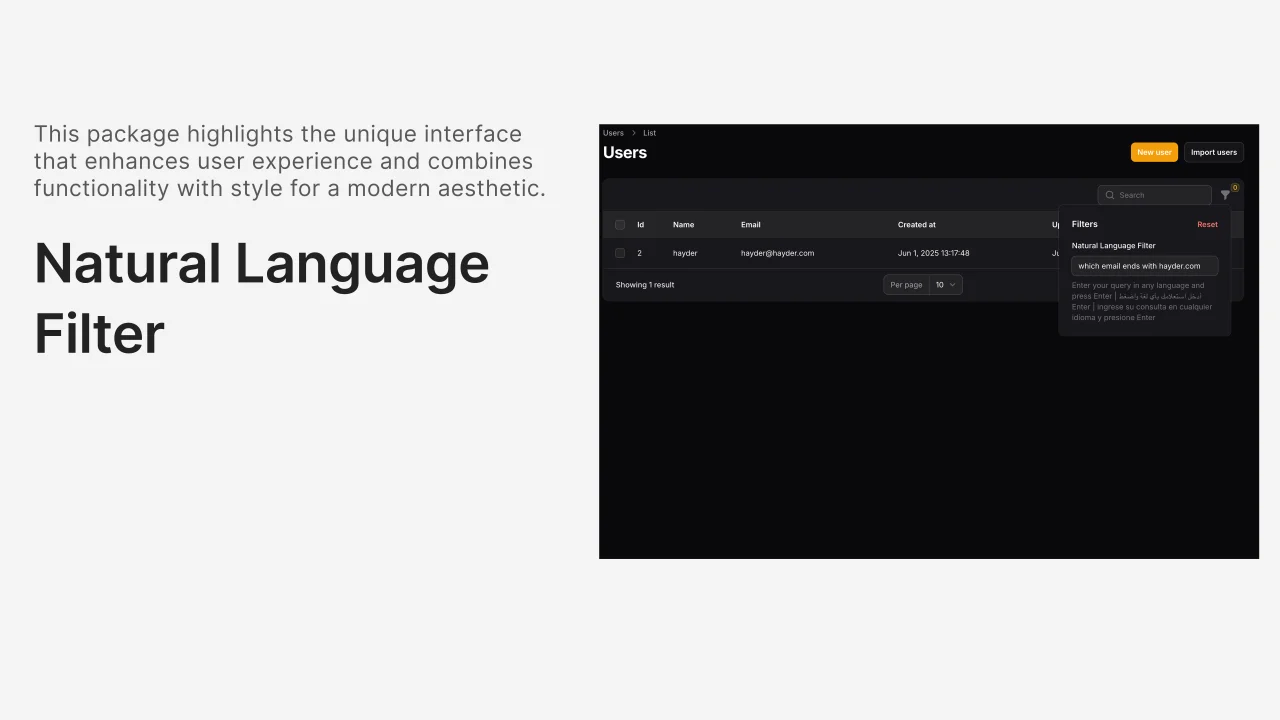1280x720 pixels.
Task: Click the List breadcrumb item
Action: [x=649, y=132]
